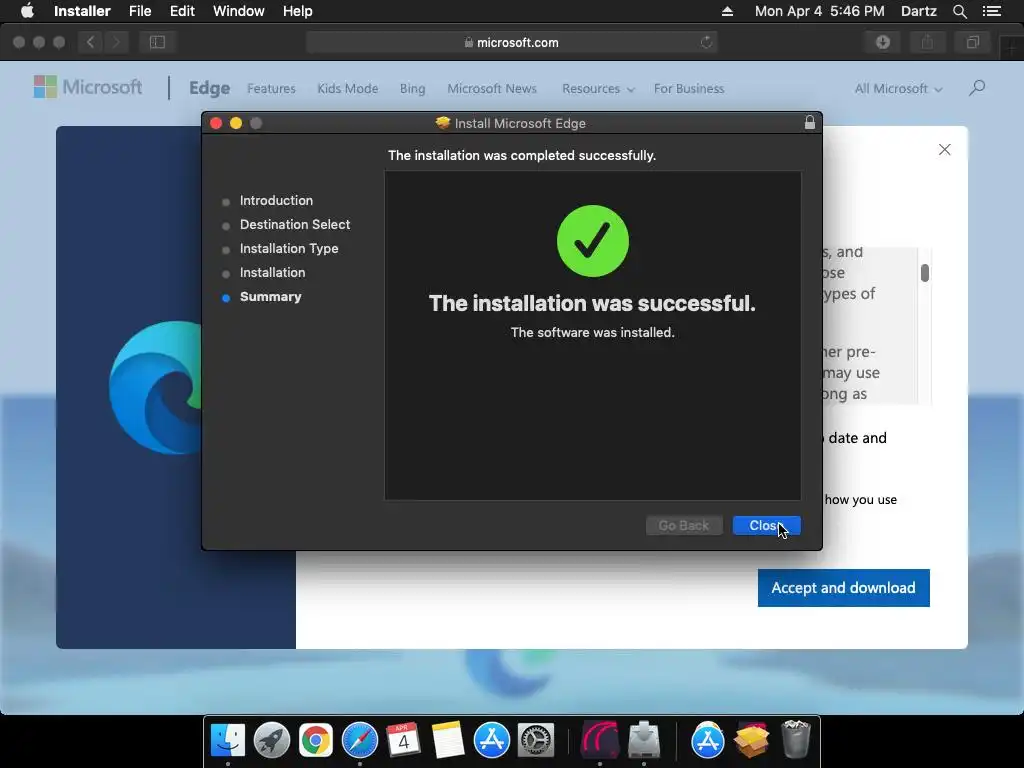
Task: Show Safari tab overview
Action: (x=972, y=42)
